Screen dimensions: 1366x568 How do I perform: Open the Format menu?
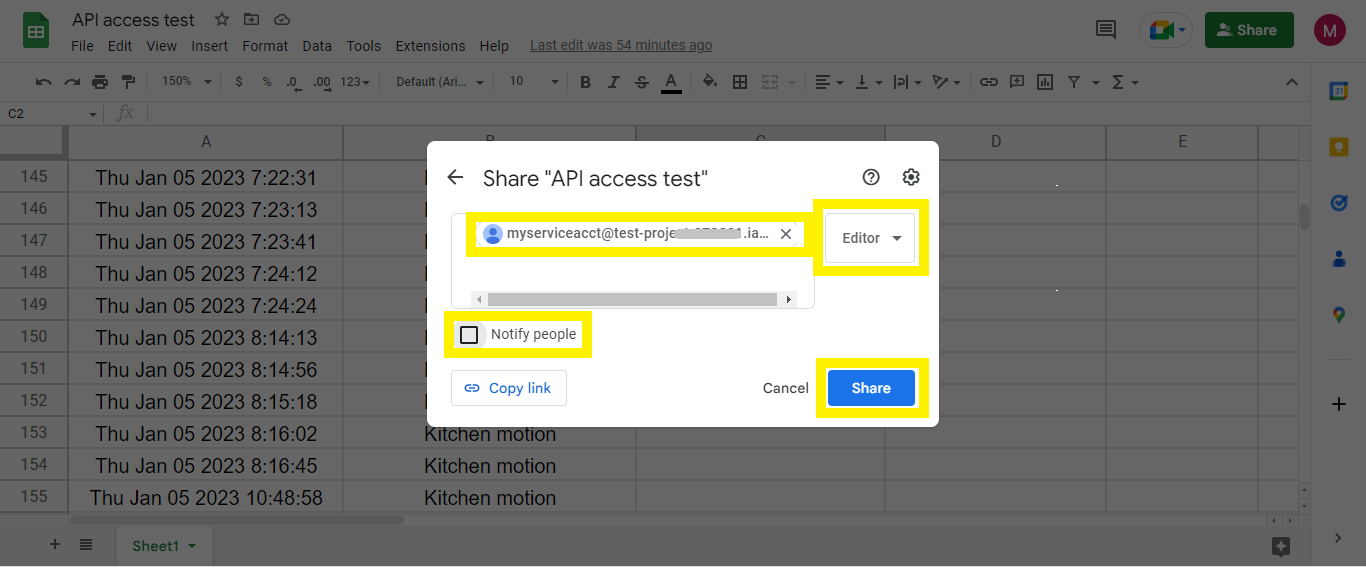click(x=265, y=46)
